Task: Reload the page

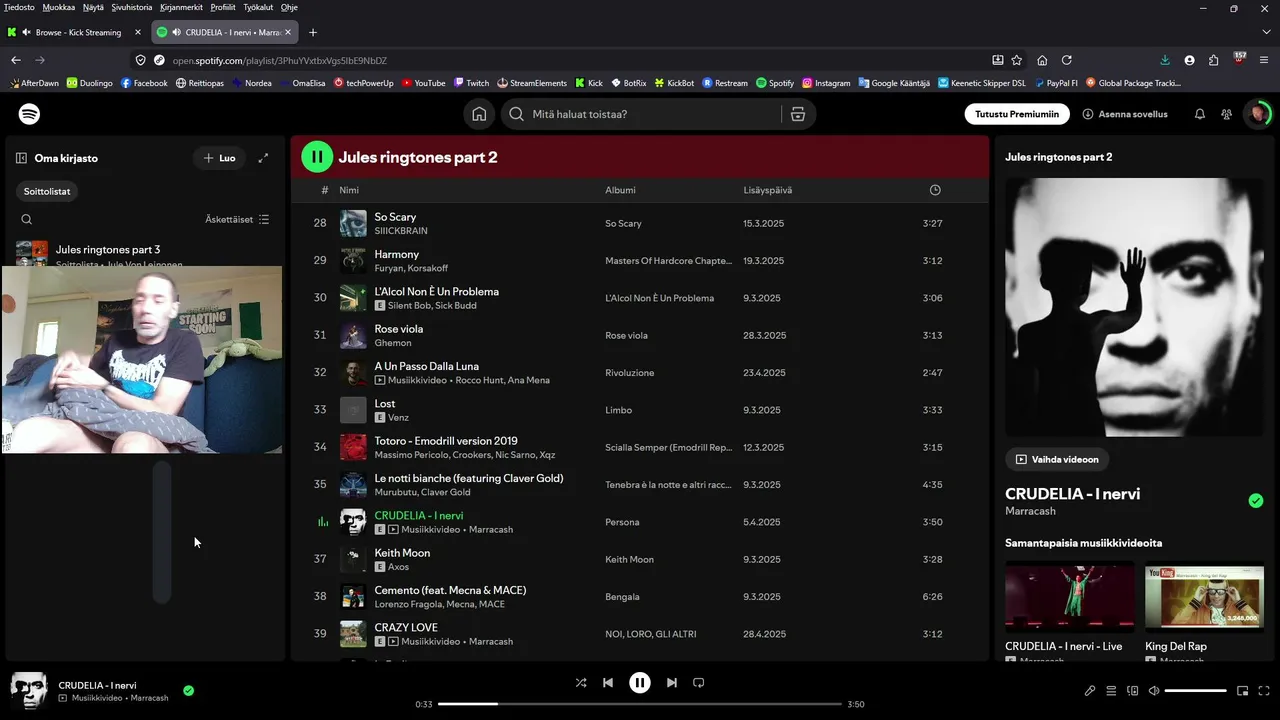Action: pyautogui.click(x=1067, y=60)
